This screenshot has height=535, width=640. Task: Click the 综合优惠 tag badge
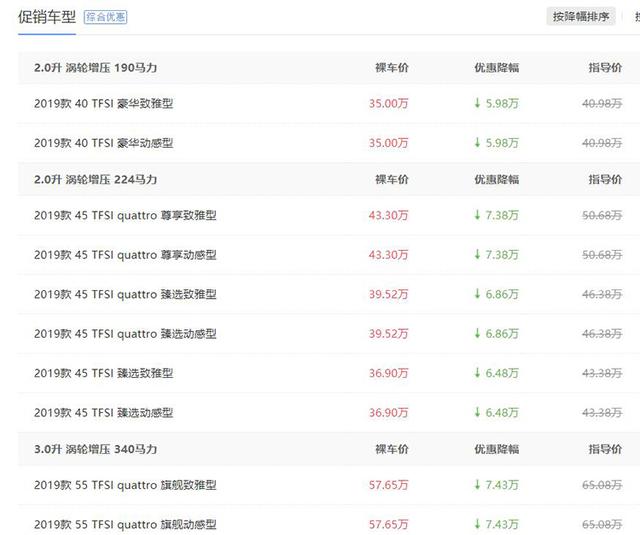pos(105,17)
